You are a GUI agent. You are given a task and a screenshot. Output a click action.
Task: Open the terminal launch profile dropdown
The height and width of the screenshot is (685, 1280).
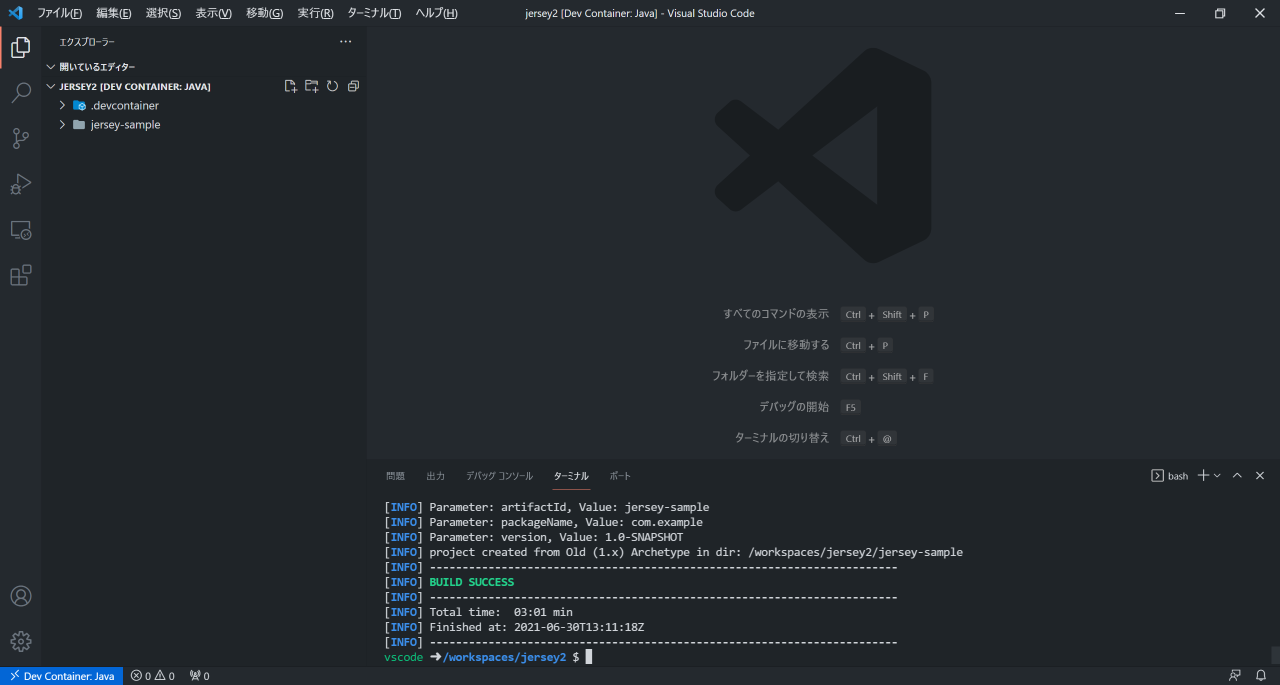coord(1217,476)
